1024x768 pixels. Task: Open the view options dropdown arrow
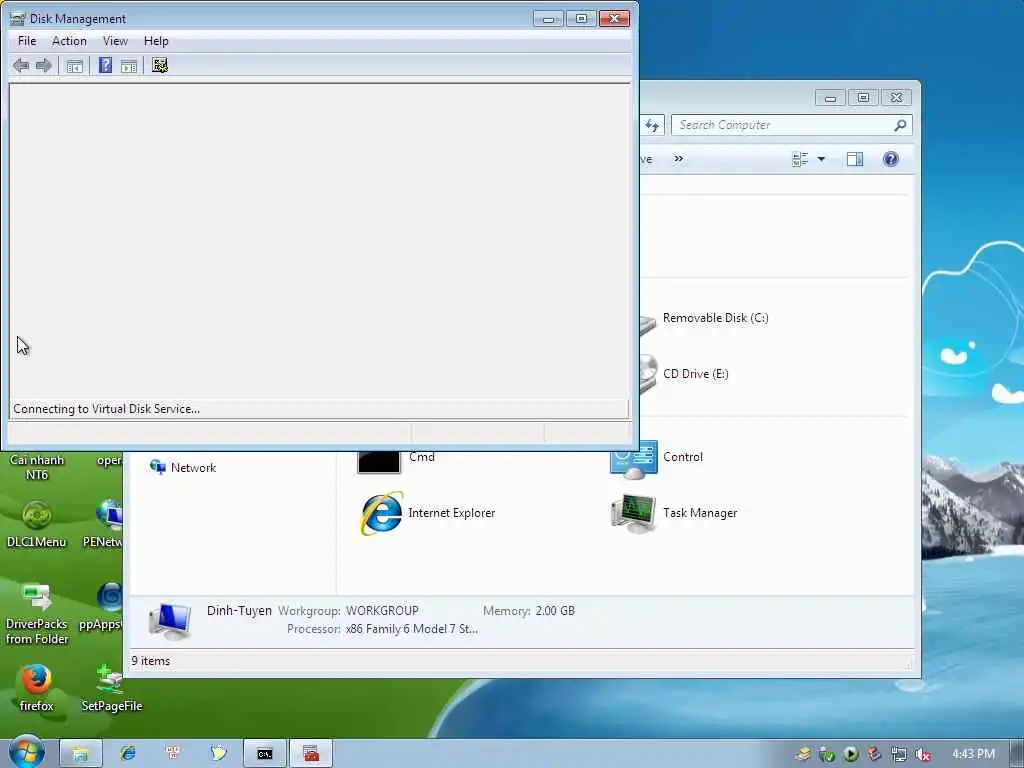tap(822, 159)
